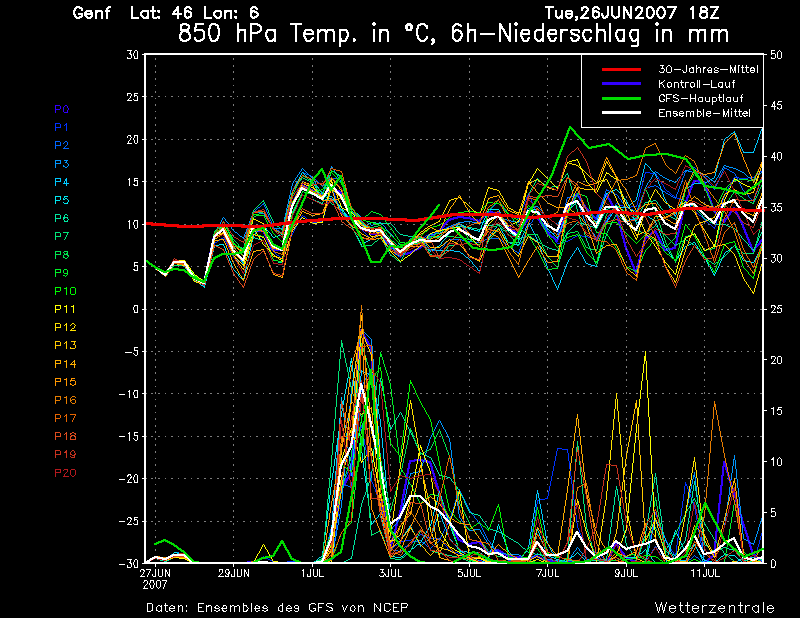
Task: Click the P14 ensemble member label
Action: 65,364
